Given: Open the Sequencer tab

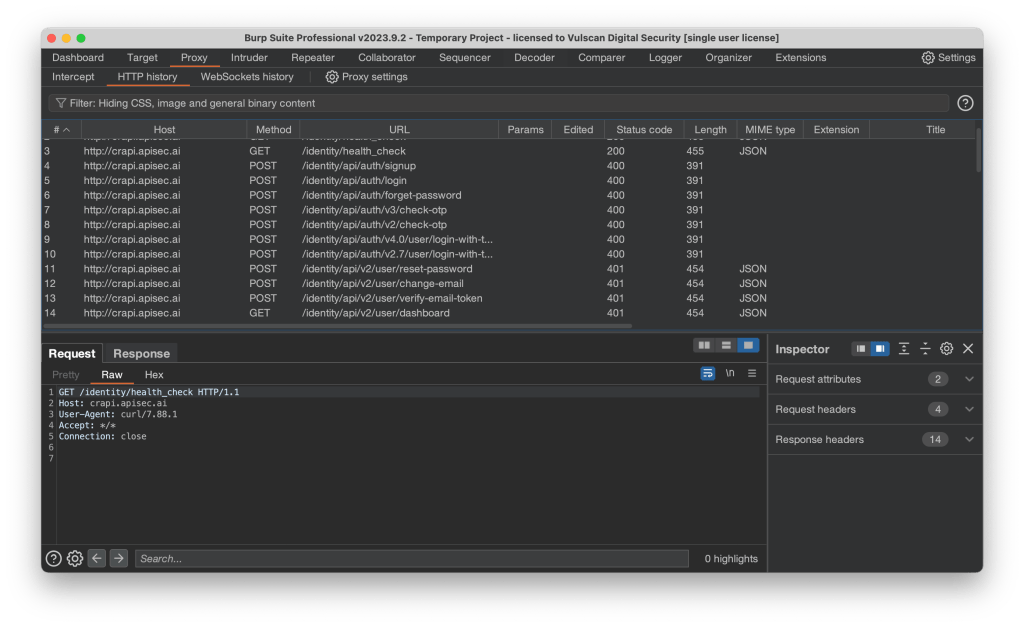Looking at the screenshot, I should click(x=464, y=57).
